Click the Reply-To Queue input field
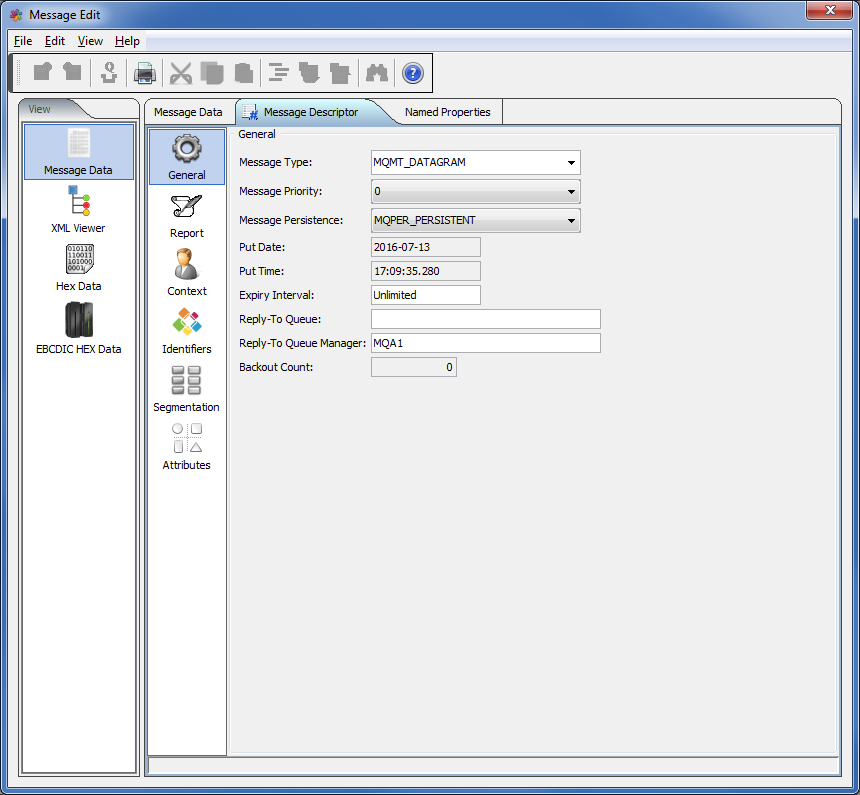Screen dimensions: 860x795 pyautogui.click(x=485, y=319)
